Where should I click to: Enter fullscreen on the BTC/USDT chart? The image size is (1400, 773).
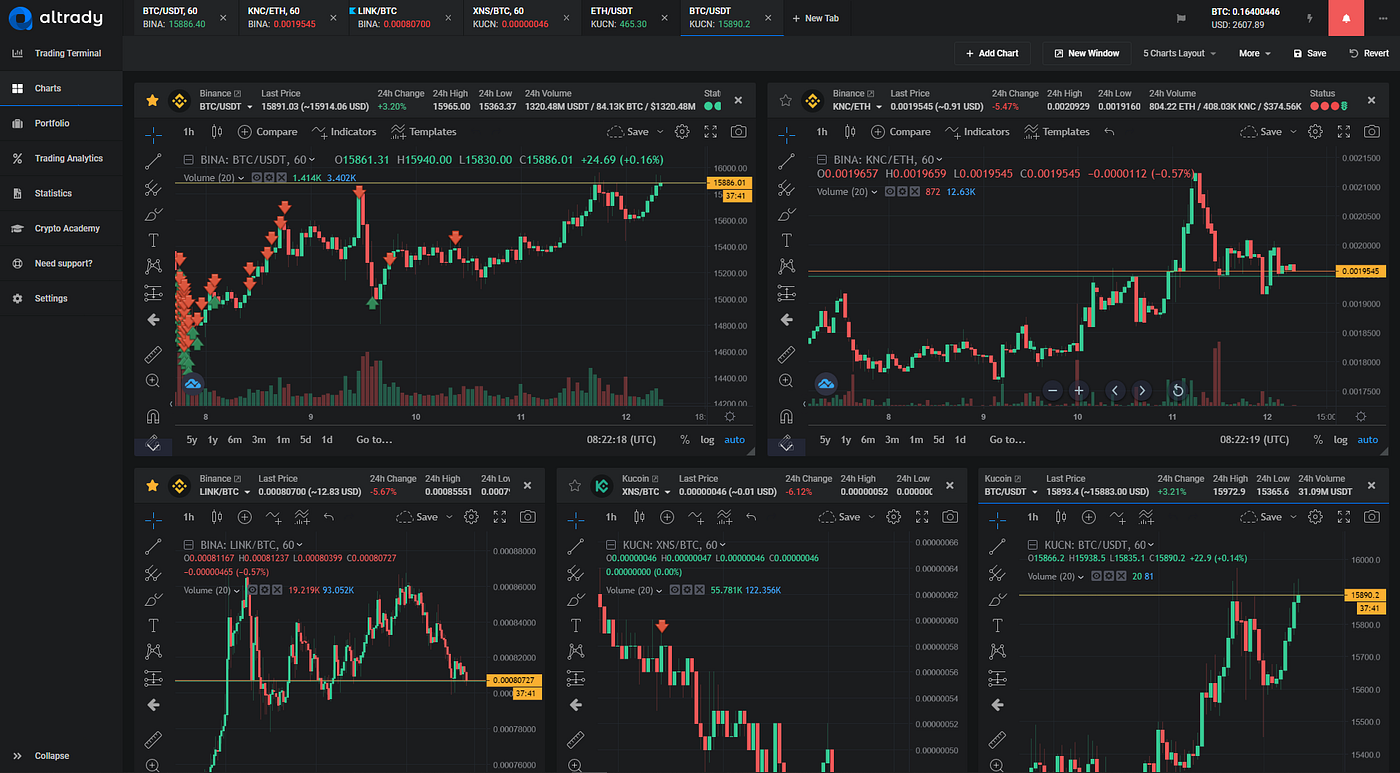pyautogui.click(x=711, y=130)
